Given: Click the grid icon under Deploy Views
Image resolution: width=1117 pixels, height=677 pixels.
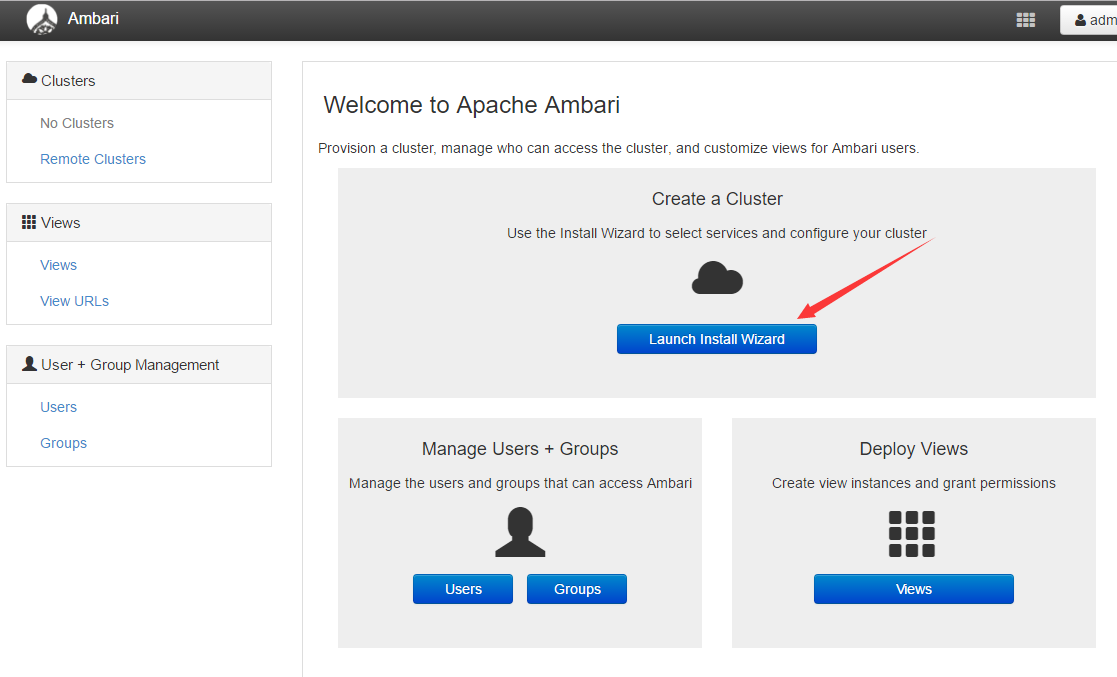Looking at the screenshot, I should pyautogui.click(x=912, y=534).
